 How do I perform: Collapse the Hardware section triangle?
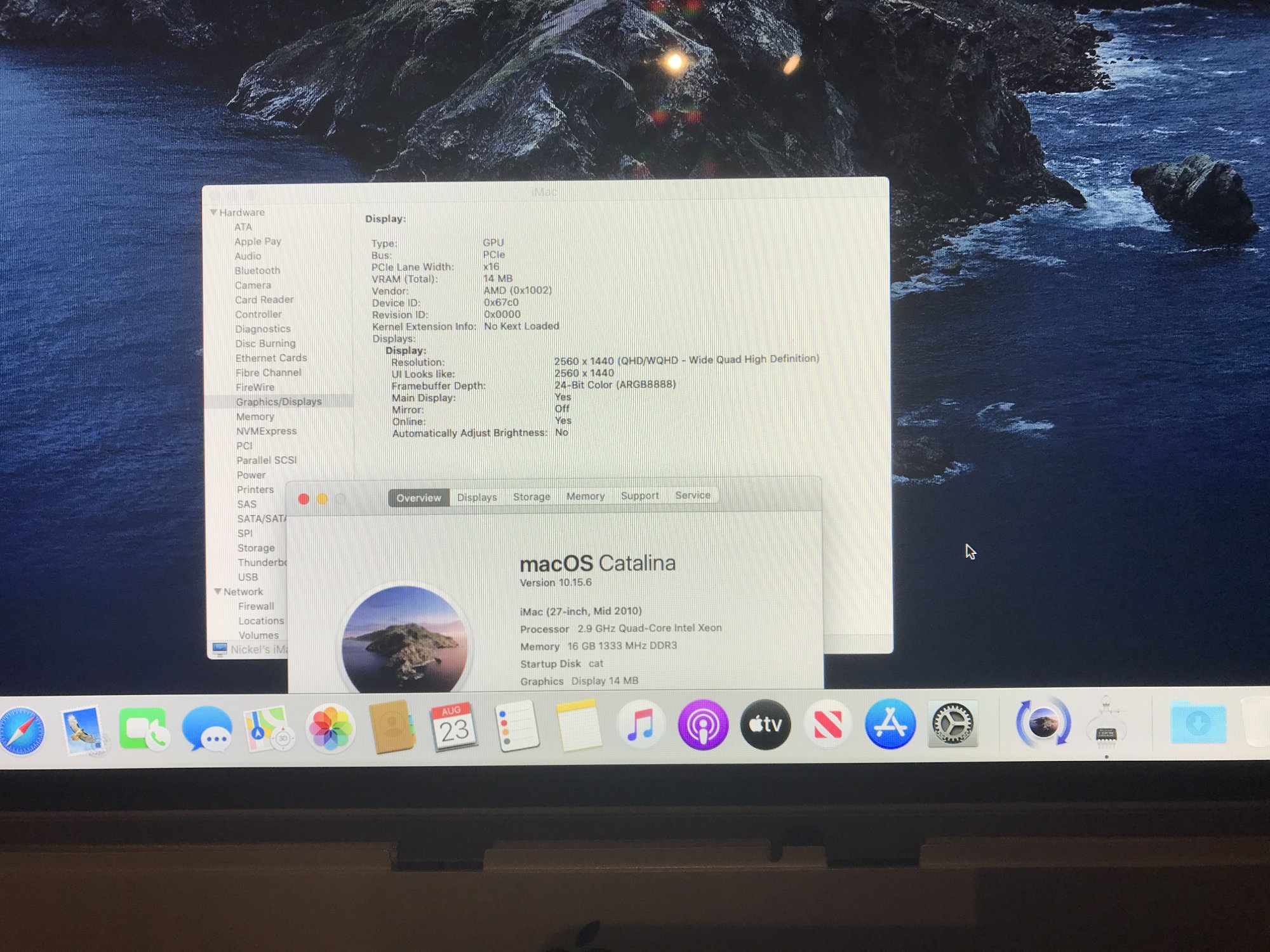point(214,212)
